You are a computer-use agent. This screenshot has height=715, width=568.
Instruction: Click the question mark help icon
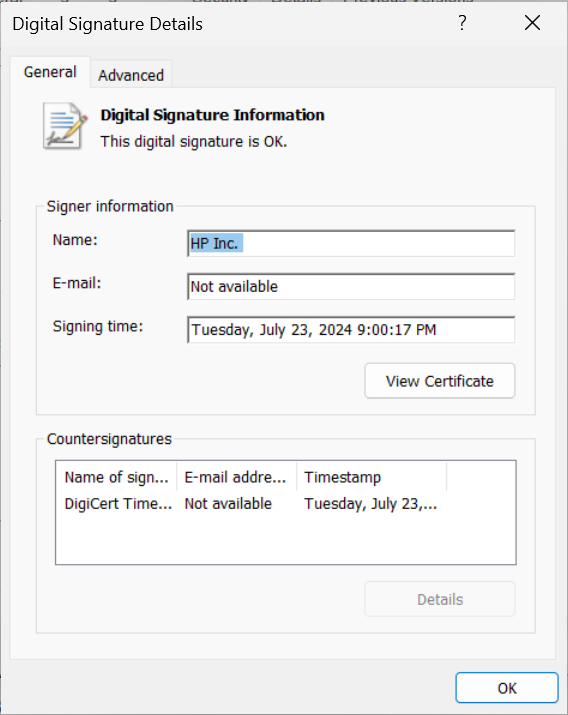(462, 23)
